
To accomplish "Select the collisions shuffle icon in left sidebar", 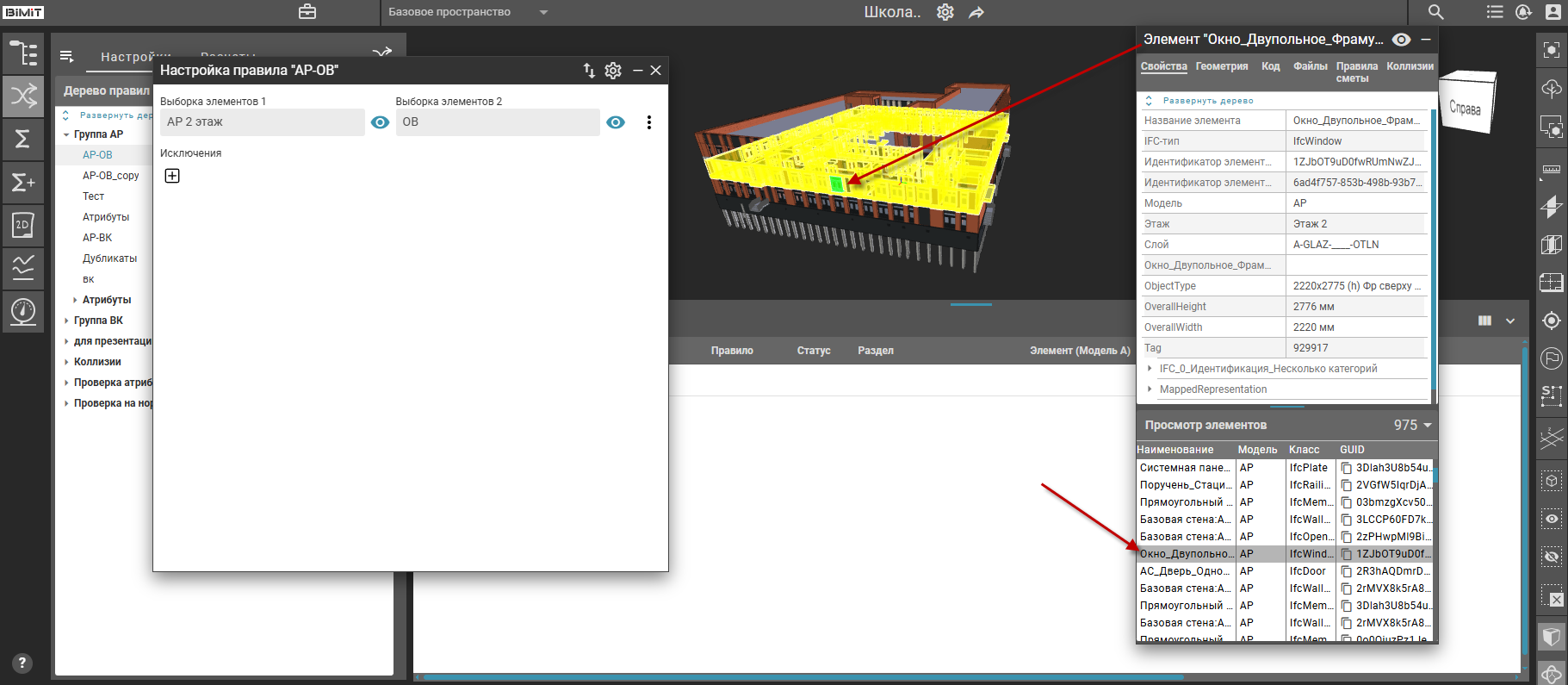I will (23, 96).
